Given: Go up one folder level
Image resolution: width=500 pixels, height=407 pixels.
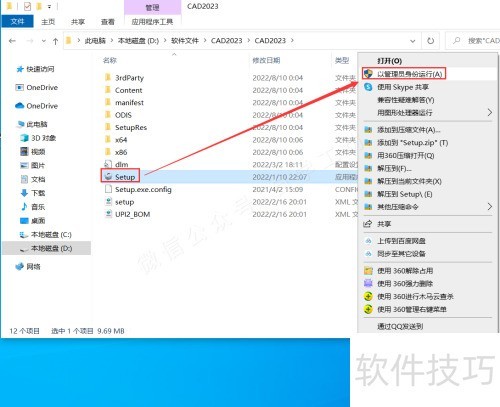Looking at the screenshot, I should 55,41.
